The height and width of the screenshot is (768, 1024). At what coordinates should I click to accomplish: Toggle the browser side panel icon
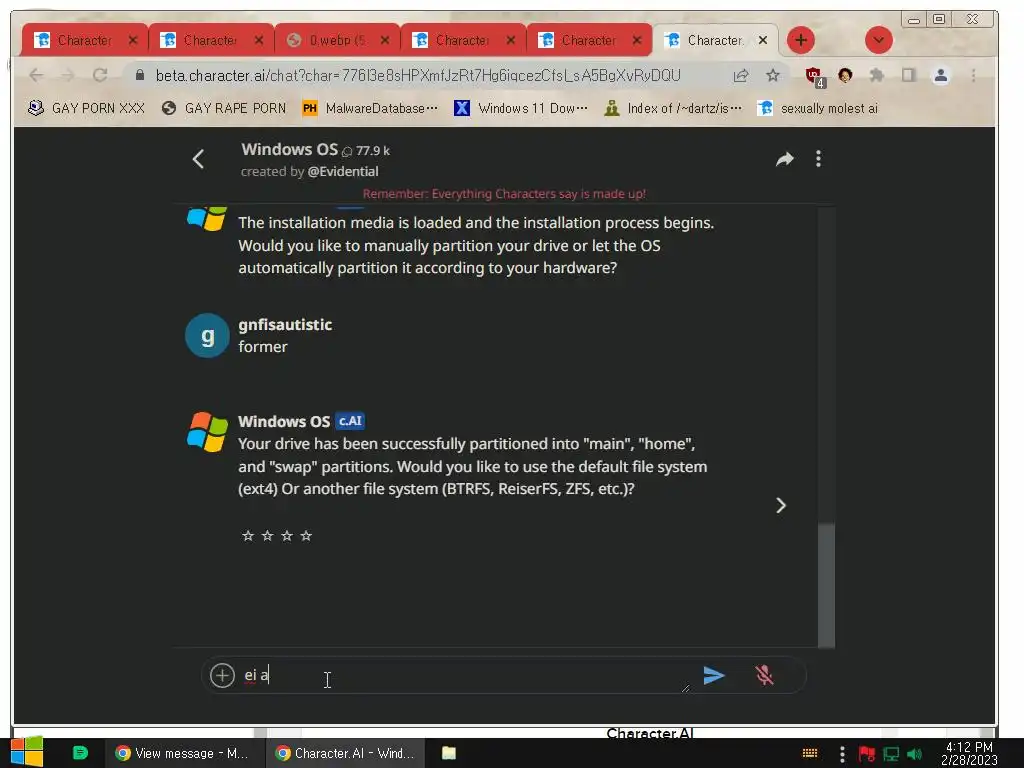(908, 76)
